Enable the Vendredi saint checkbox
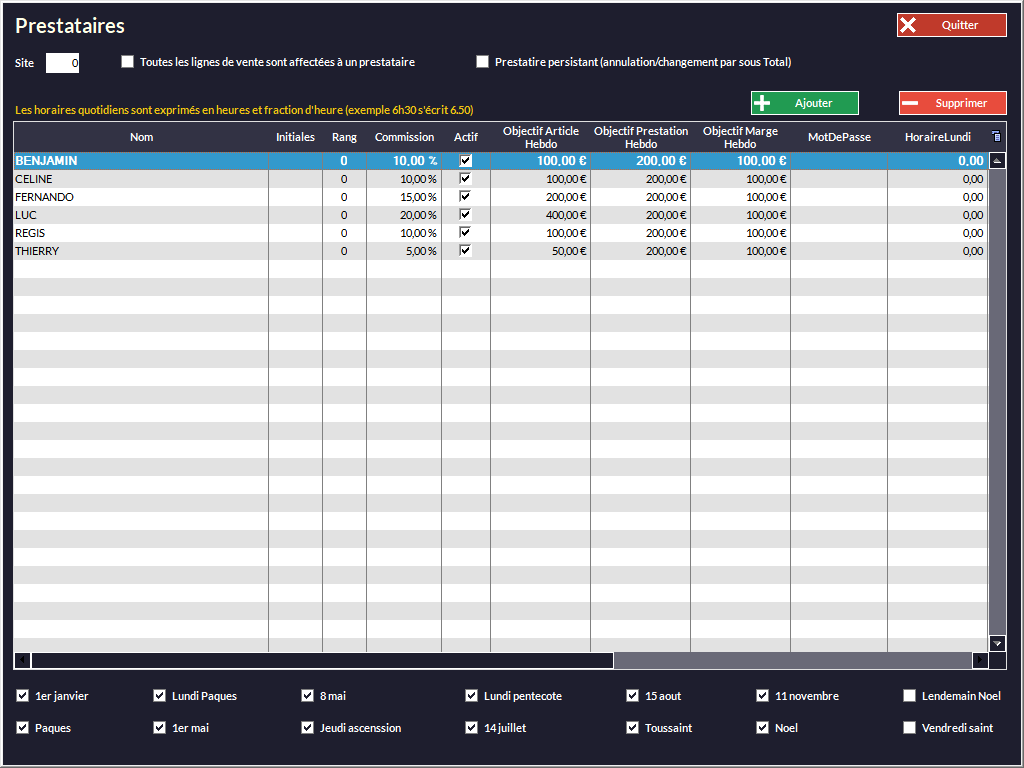Image resolution: width=1024 pixels, height=768 pixels. click(909, 728)
